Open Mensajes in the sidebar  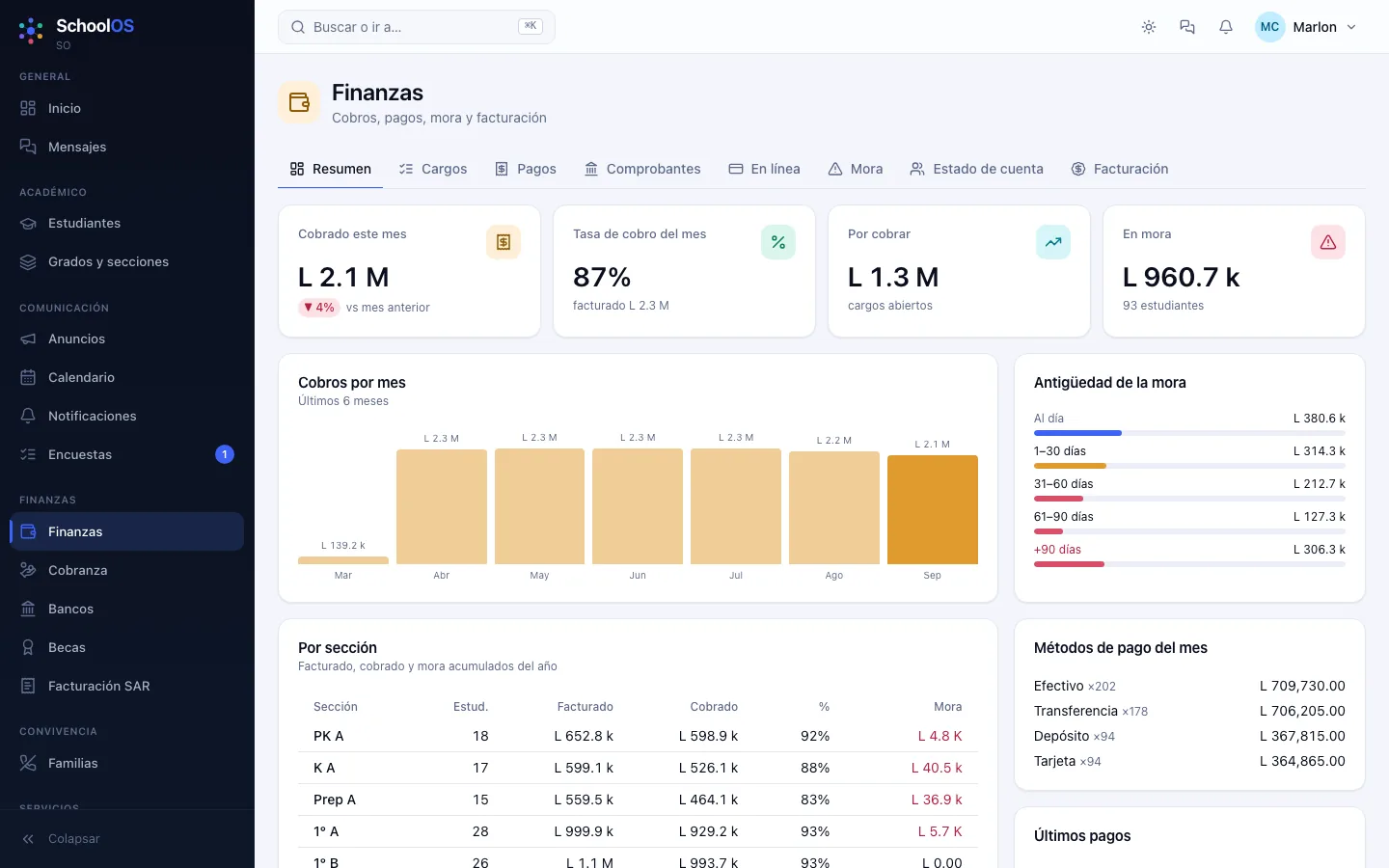point(127,147)
